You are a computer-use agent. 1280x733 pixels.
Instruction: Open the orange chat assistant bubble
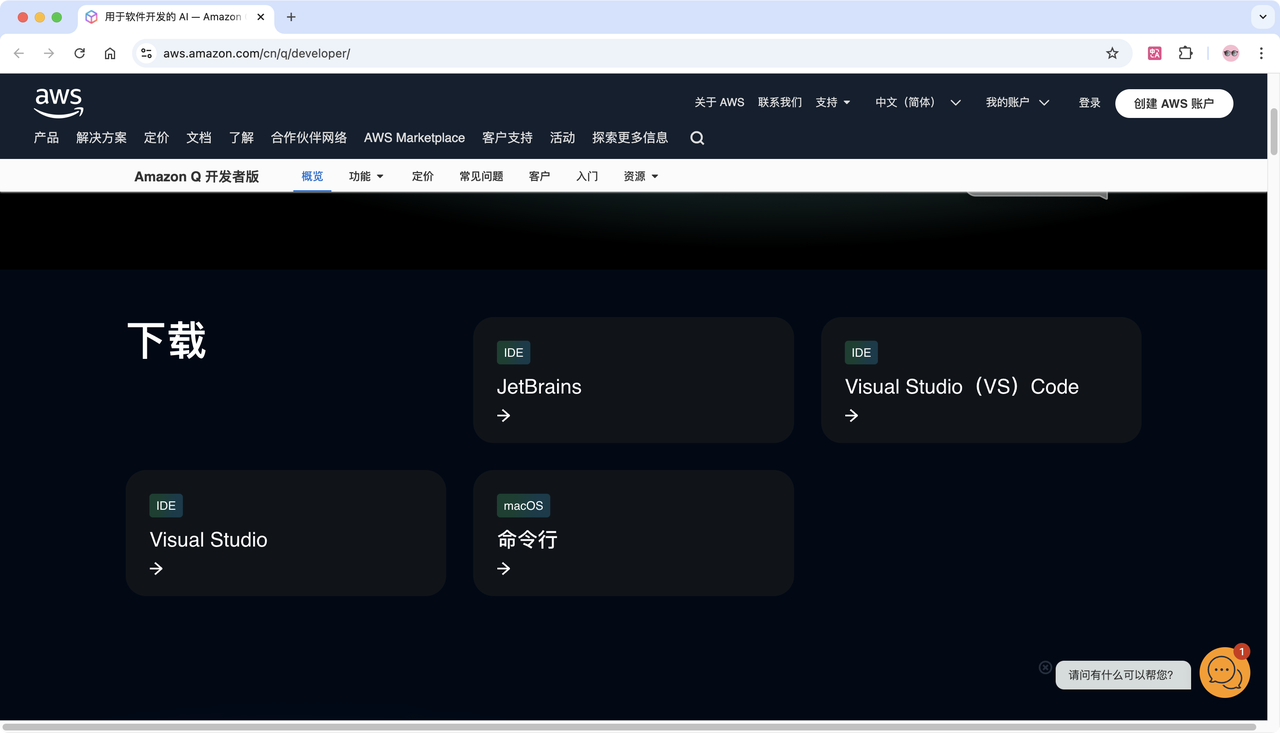click(1224, 672)
